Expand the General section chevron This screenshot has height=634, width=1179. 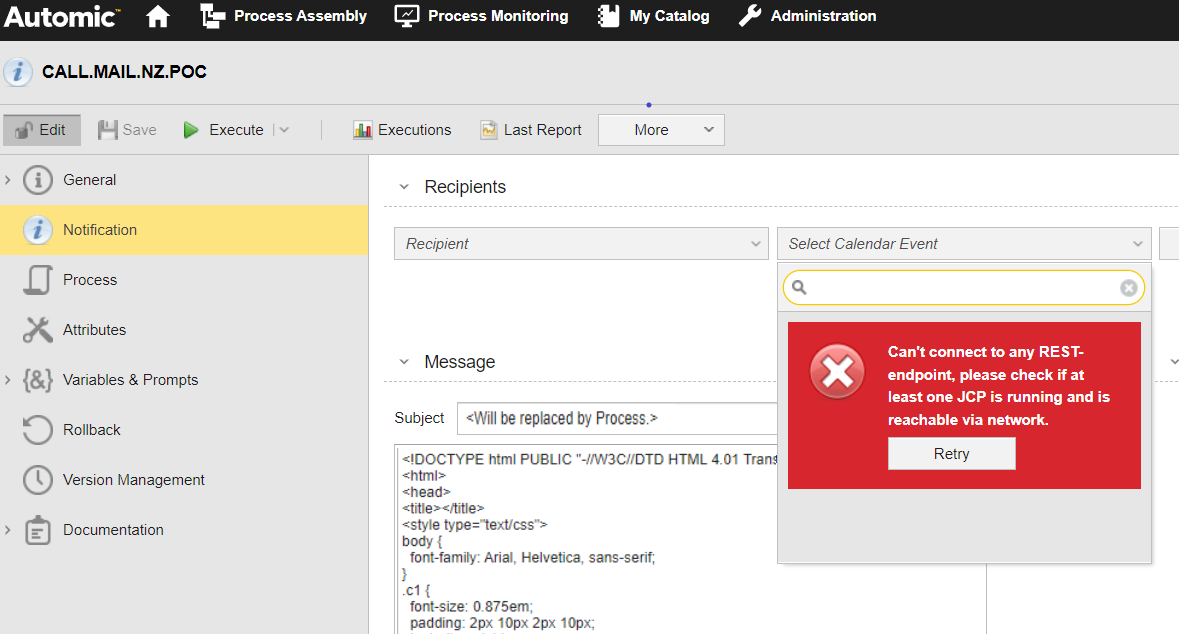point(8,180)
